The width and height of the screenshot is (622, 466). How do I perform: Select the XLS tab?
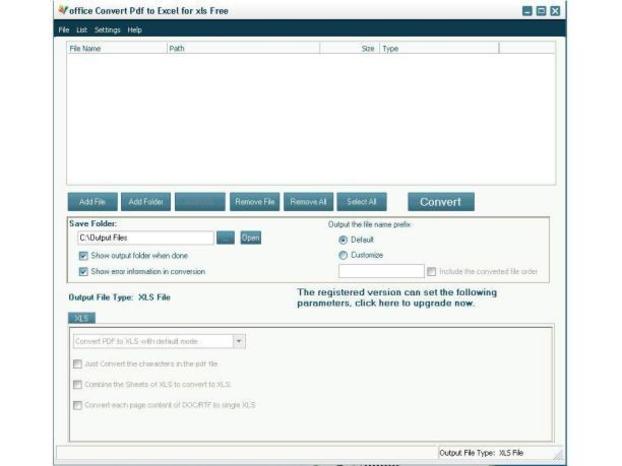pos(81,318)
